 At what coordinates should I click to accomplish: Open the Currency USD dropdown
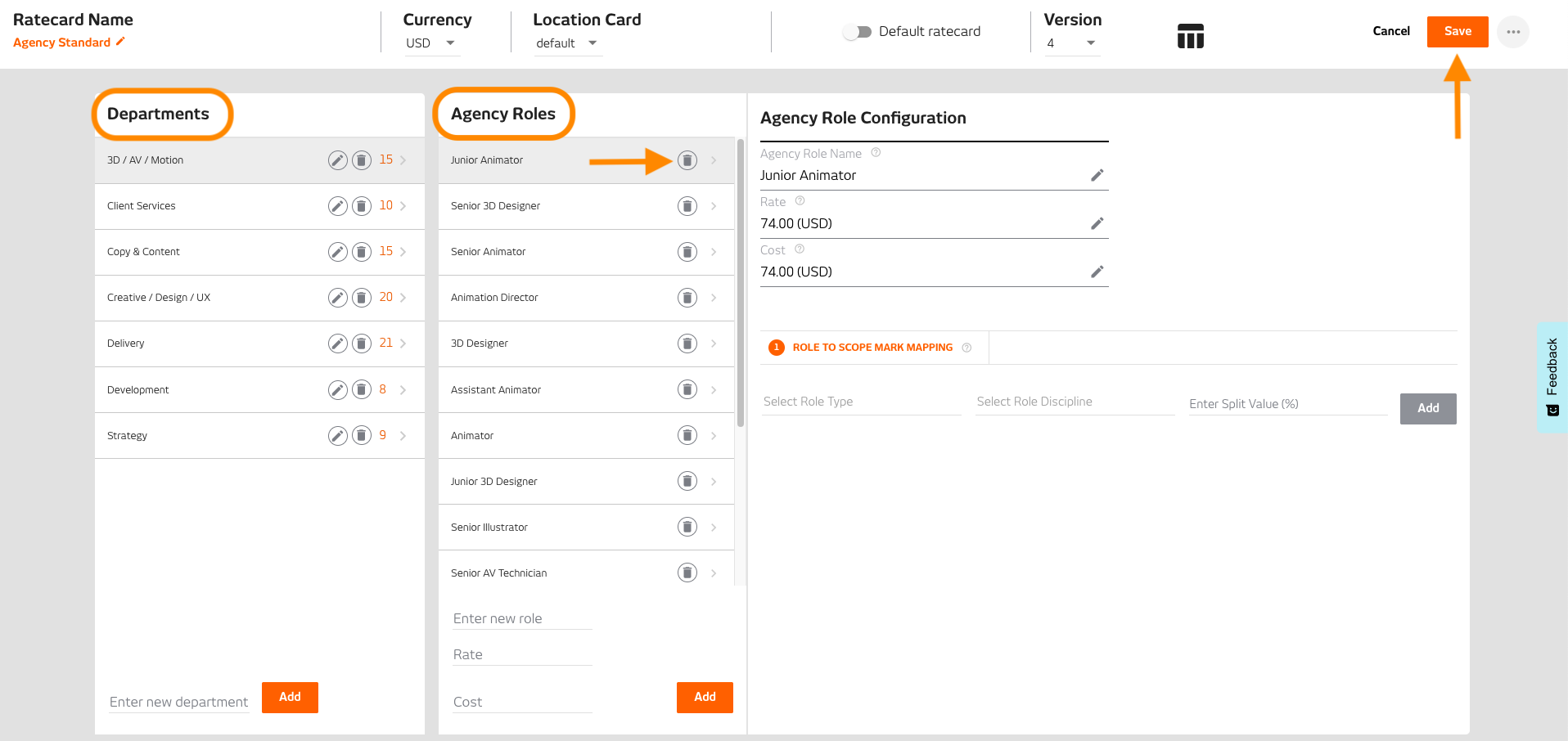[431, 43]
